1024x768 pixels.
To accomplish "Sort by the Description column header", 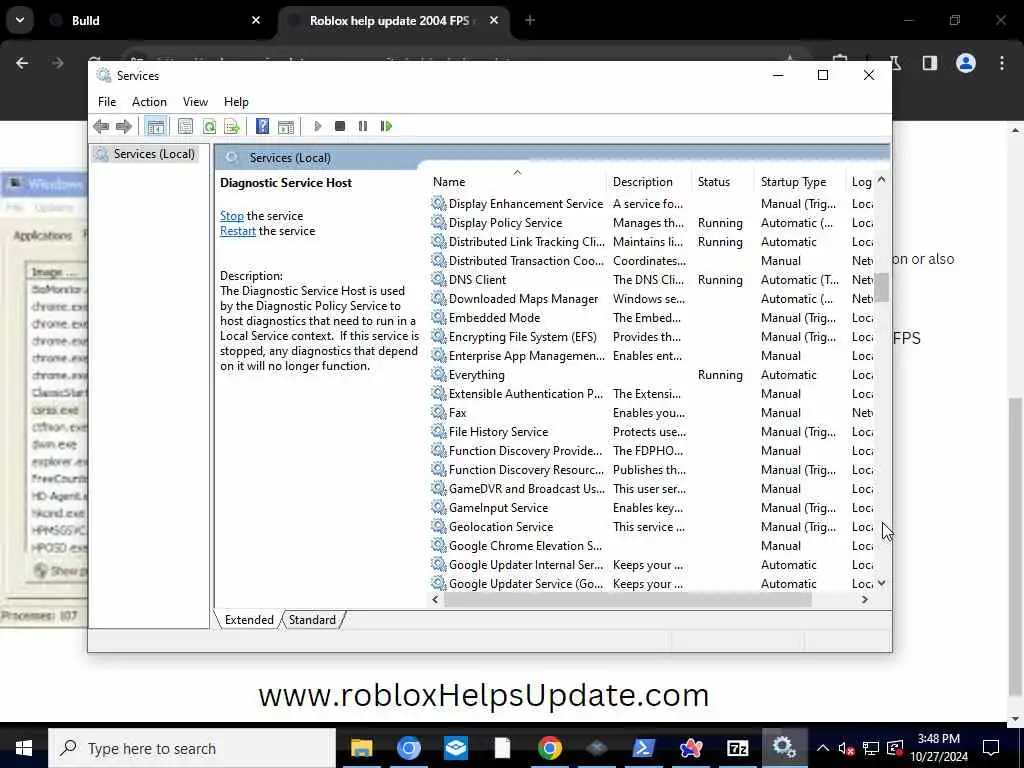I will 648,182.
